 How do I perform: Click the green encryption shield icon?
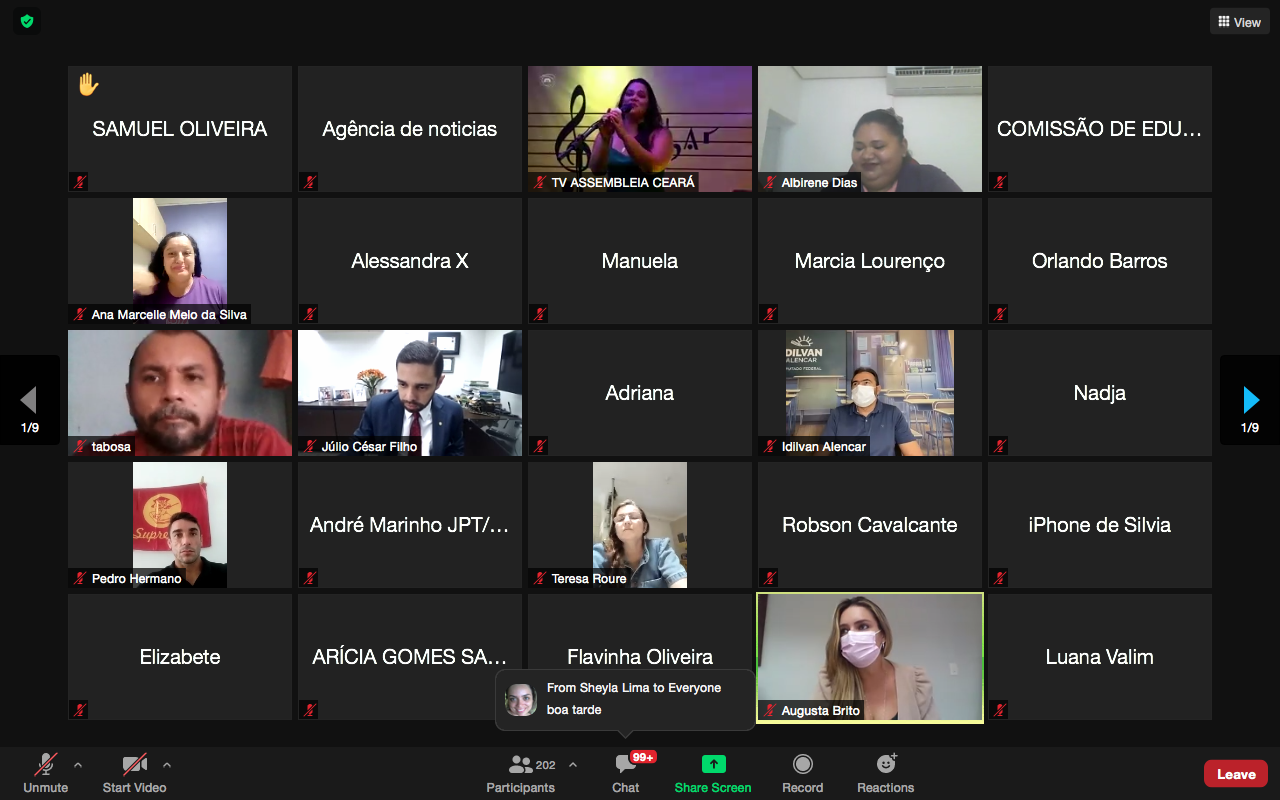tap(27, 21)
